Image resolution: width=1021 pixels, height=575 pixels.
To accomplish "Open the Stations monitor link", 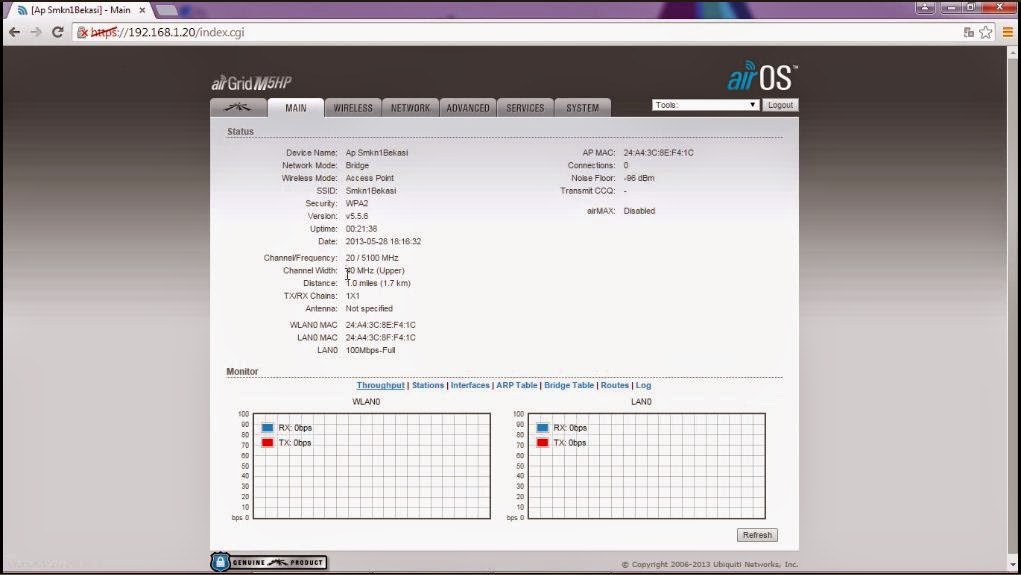I will click(x=428, y=386).
